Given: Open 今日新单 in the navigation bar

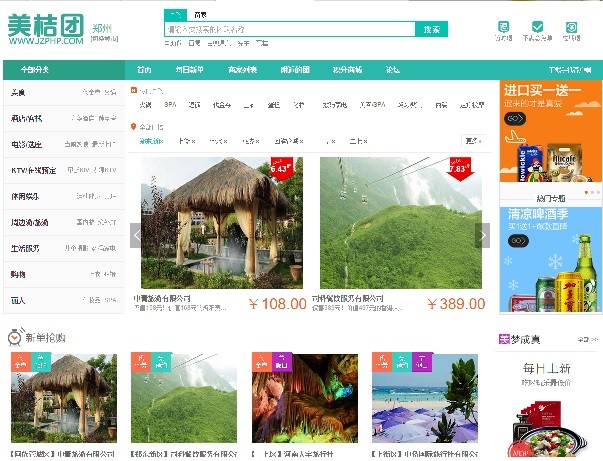Looking at the screenshot, I should click(189, 70).
